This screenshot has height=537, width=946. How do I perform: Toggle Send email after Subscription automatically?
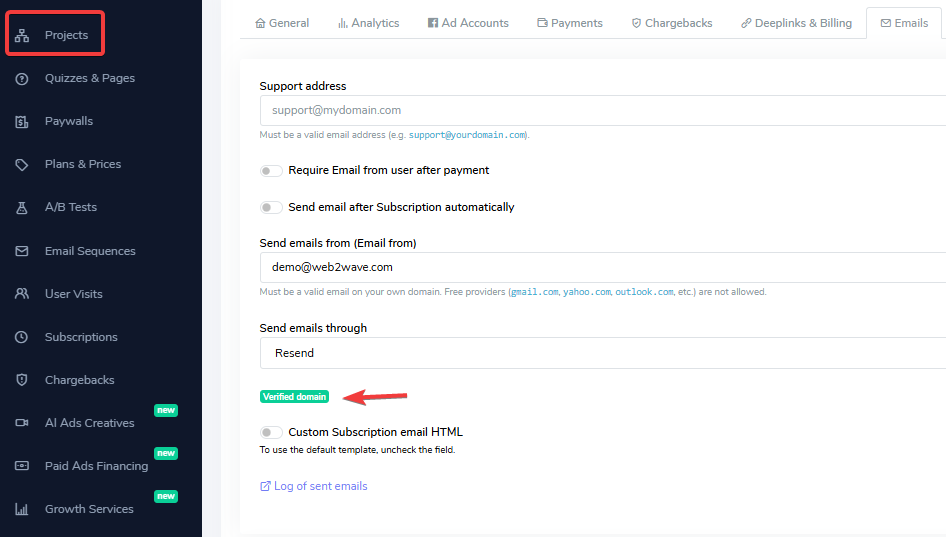point(271,208)
